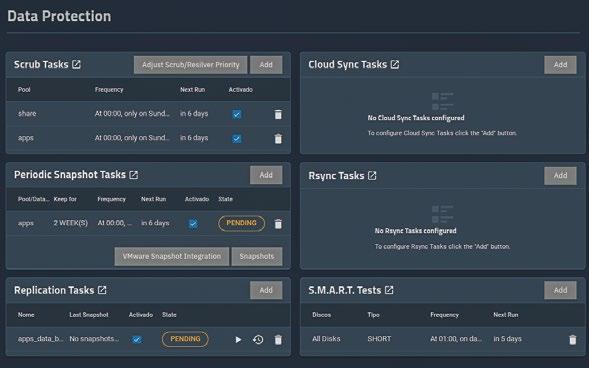Toggle enabled checkbox for replication task
This screenshot has width=589, height=368.
(x=137, y=340)
